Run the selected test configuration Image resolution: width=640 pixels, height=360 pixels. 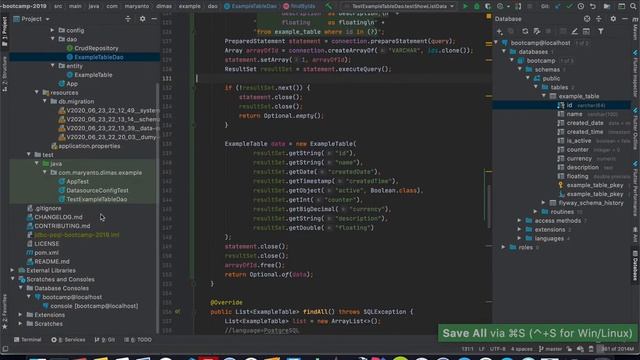tap(465, 6)
